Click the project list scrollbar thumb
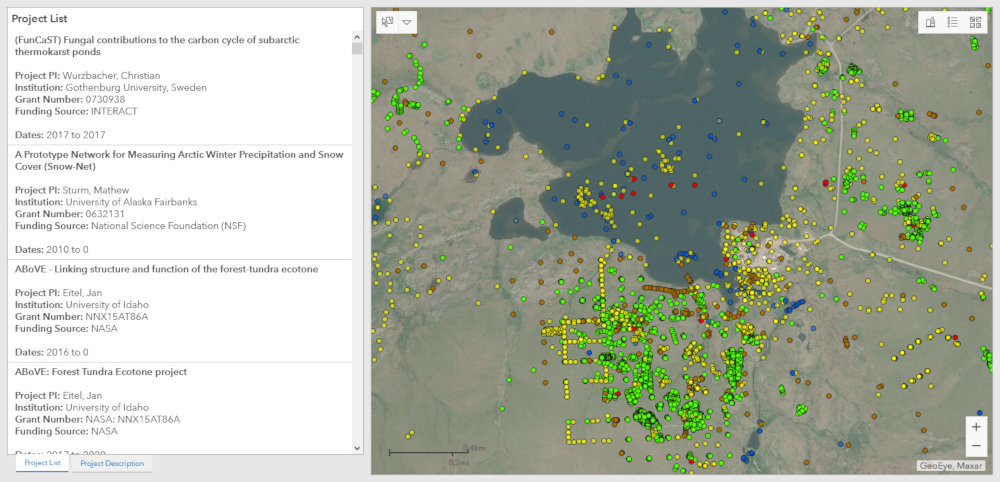Viewport: 1000px width, 482px height. pos(357,48)
